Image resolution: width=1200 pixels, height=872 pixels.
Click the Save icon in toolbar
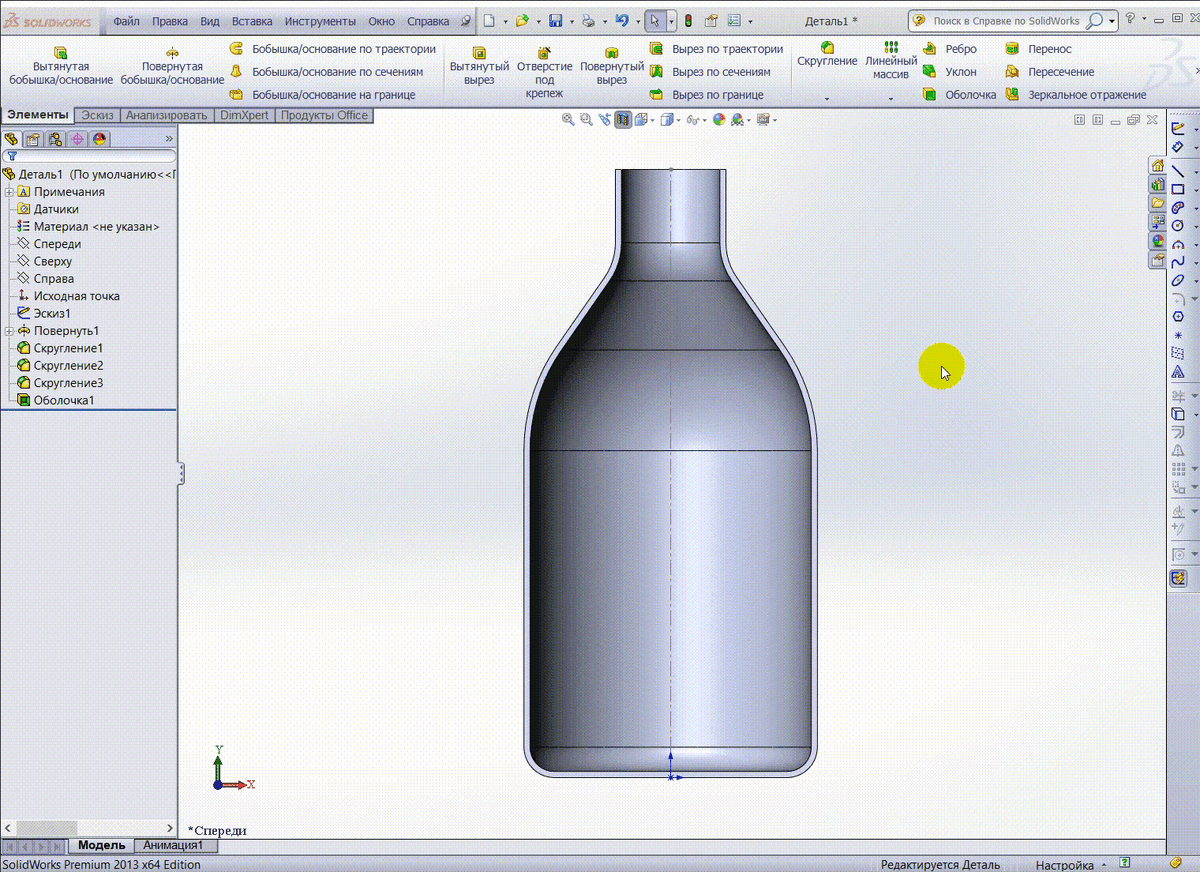pos(555,20)
